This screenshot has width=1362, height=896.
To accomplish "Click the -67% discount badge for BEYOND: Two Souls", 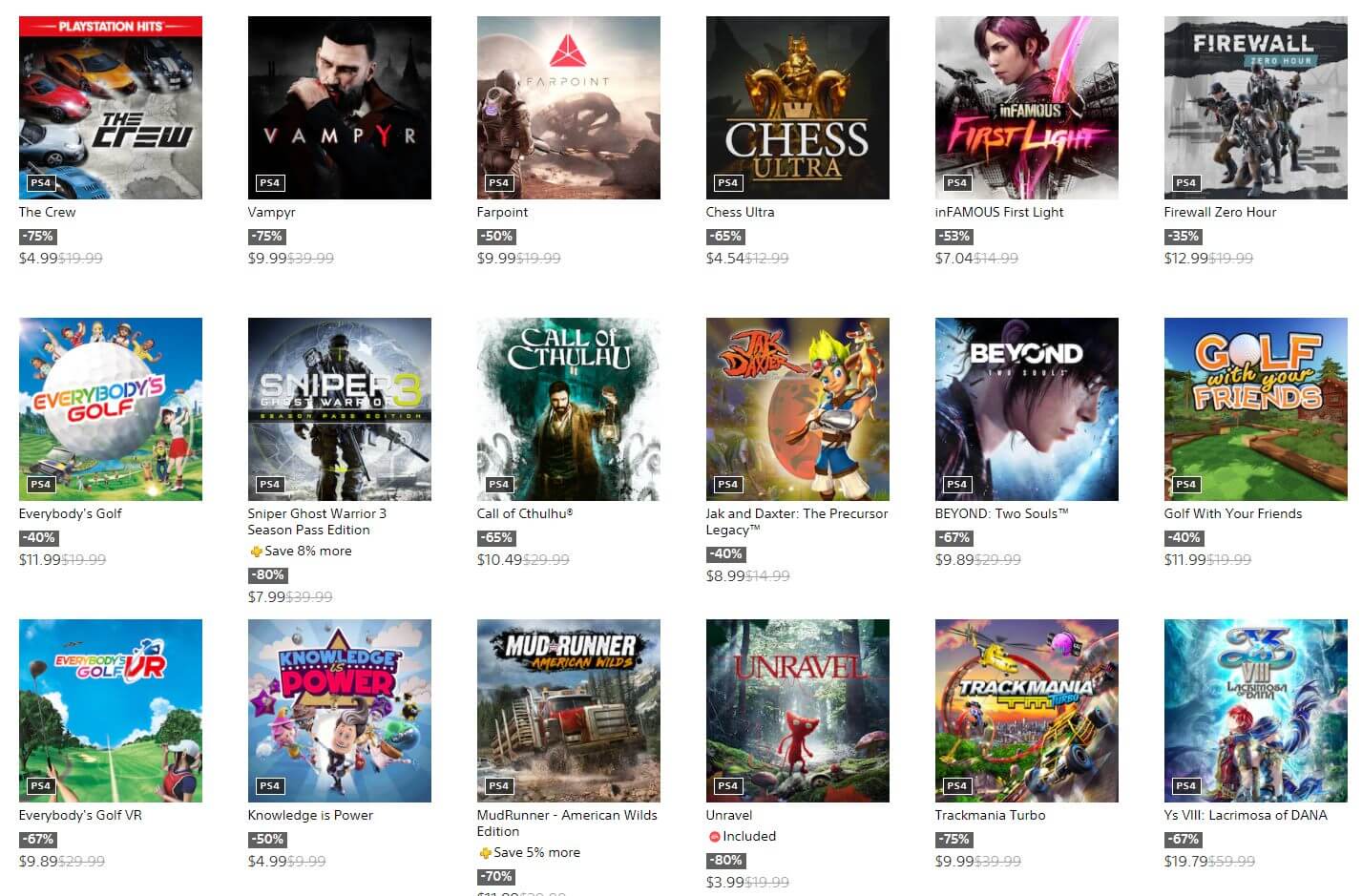I will pos(953,538).
